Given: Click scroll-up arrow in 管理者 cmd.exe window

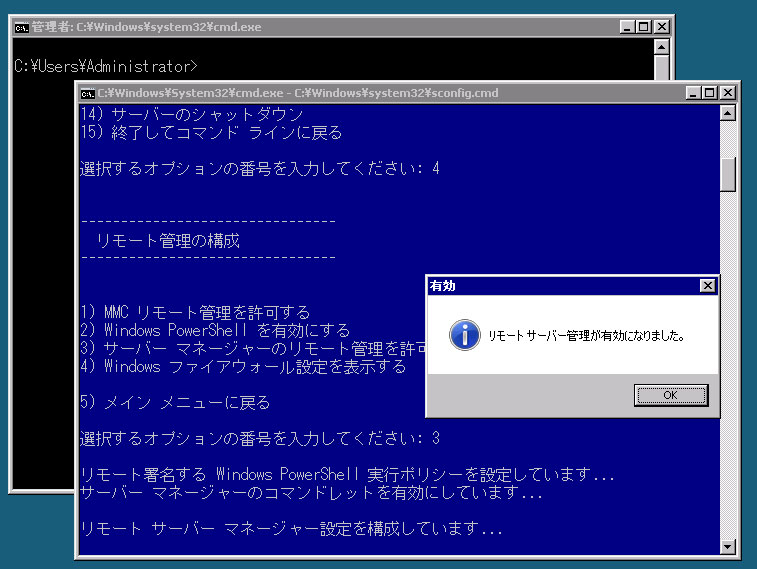Looking at the screenshot, I should coord(661,47).
